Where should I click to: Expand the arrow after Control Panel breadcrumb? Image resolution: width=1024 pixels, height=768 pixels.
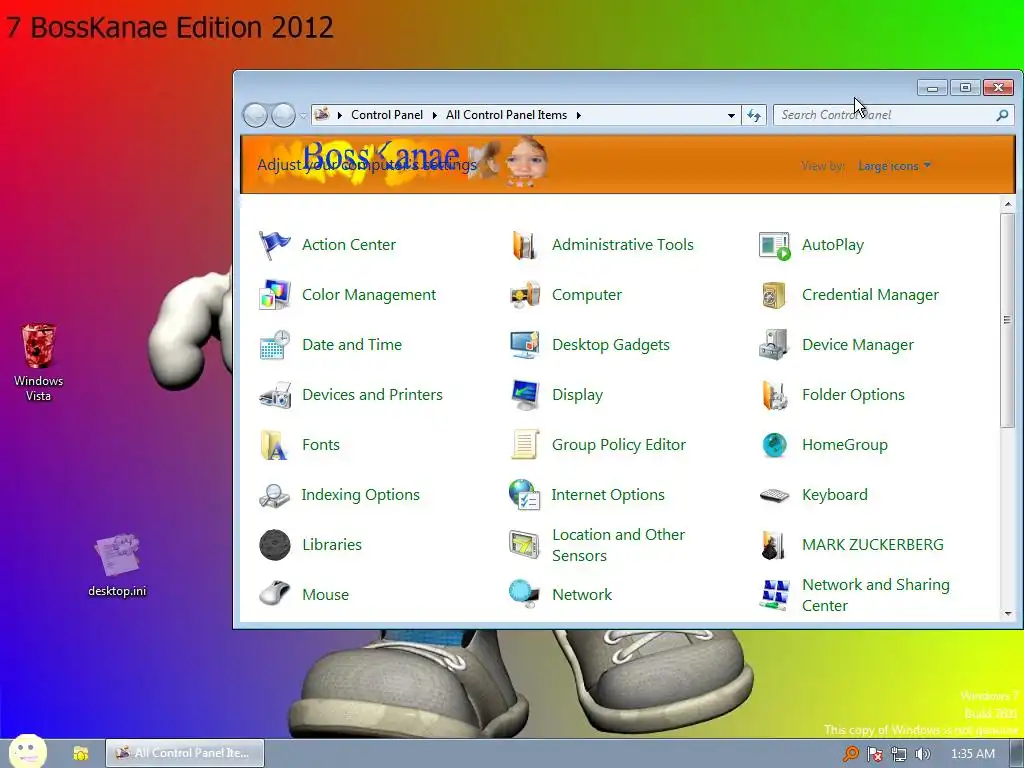tap(434, 116)
